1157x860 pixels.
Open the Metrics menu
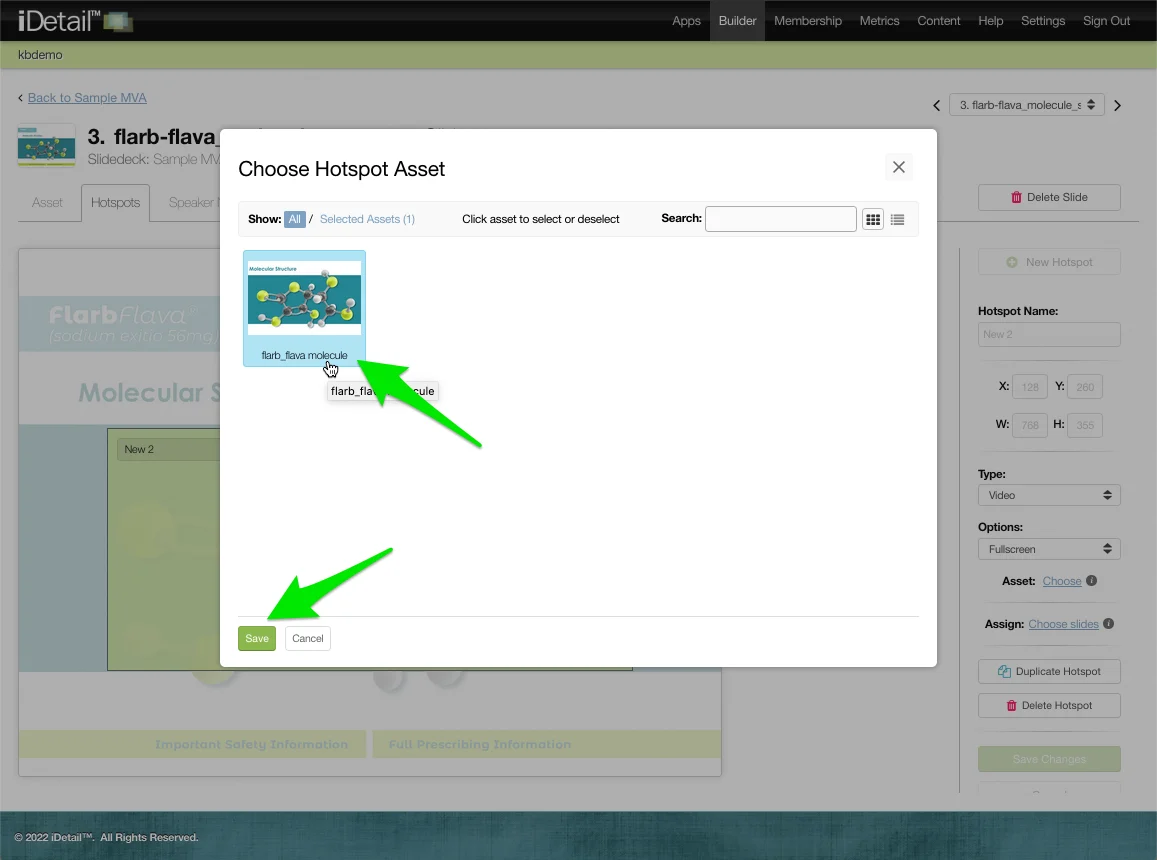tap(879, 21)
